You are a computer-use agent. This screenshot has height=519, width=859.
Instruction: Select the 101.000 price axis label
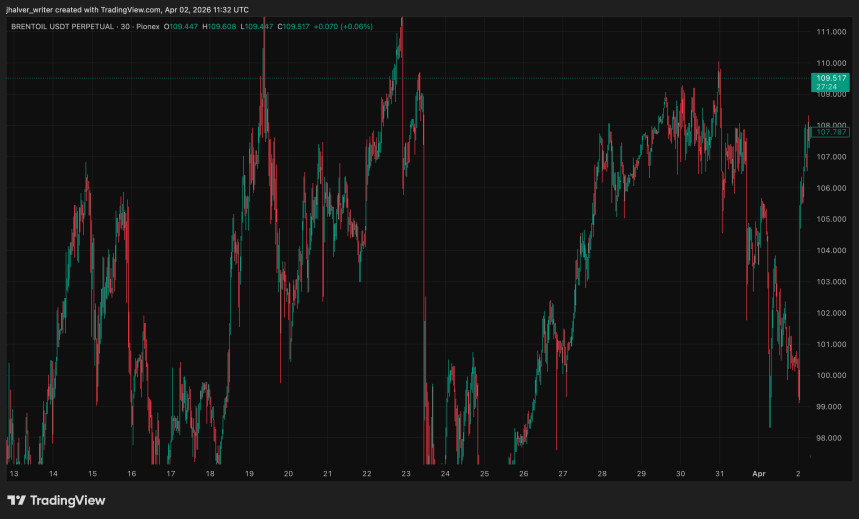click(x=832, y=344)
